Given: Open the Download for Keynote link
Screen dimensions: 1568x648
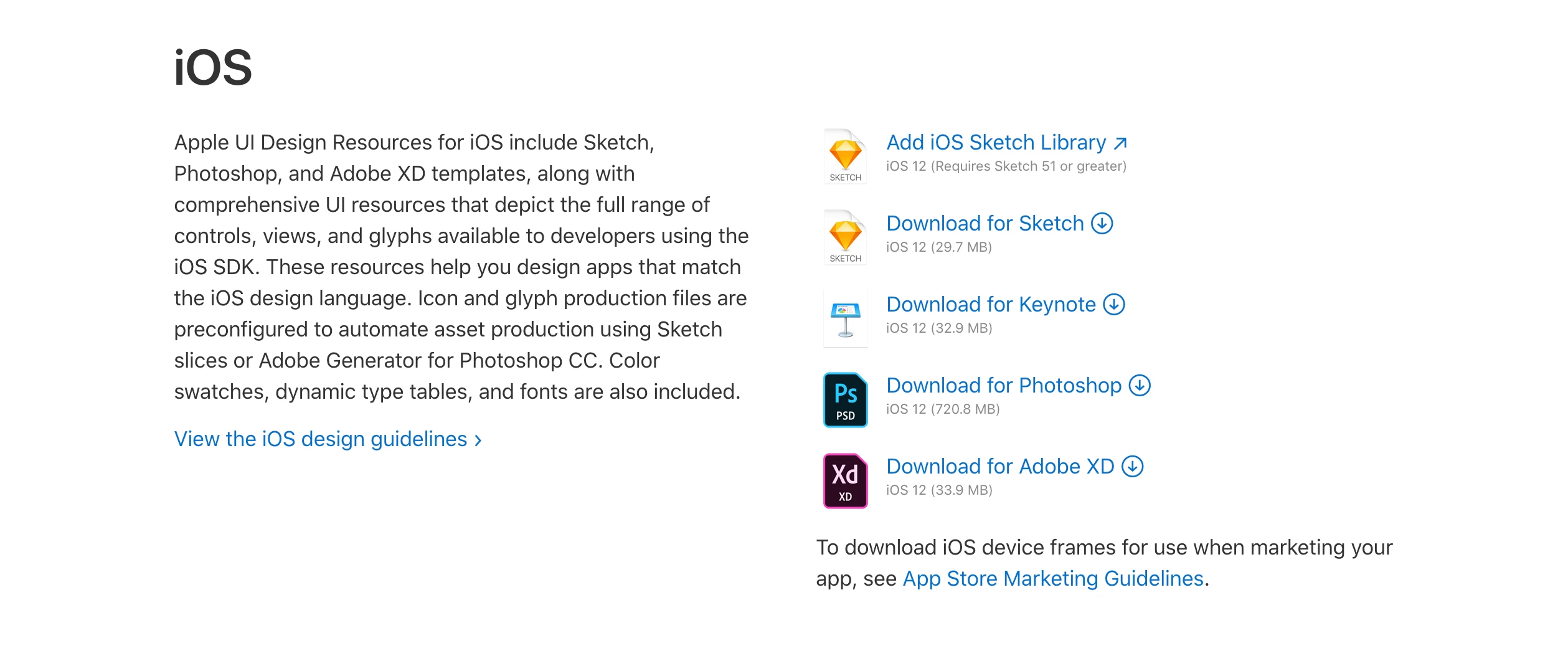Looking at the screenshot, I should click(x=990, y=305).
